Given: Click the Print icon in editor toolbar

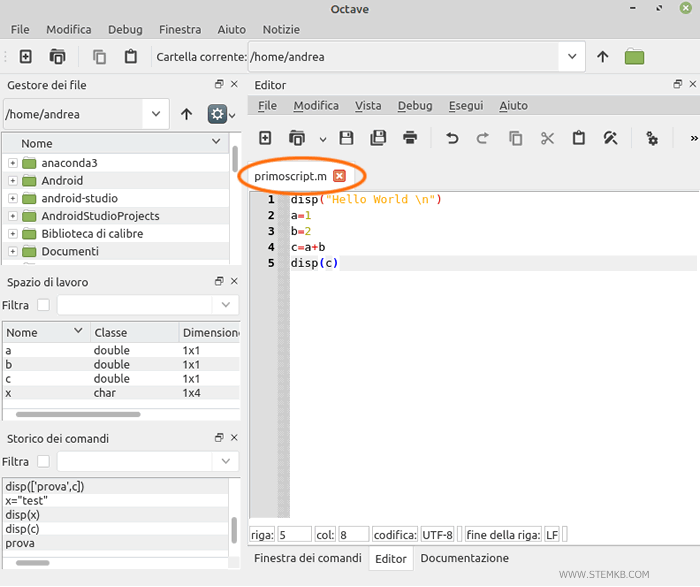Looking at the screenshot, I should (x=410, y=138).
